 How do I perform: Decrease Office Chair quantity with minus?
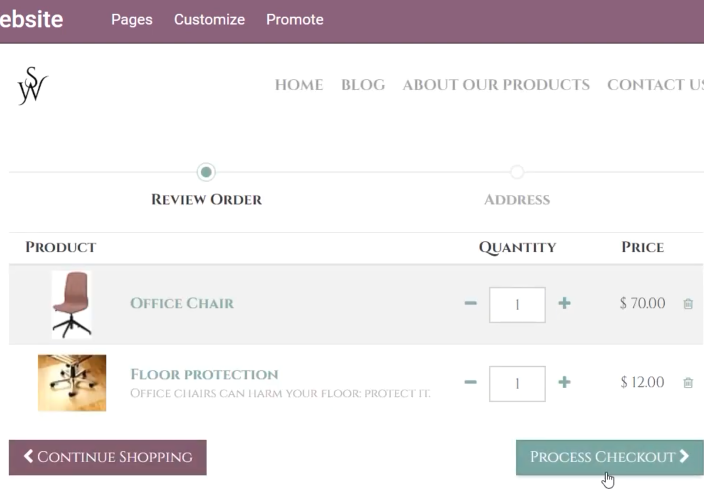click(x=471, y=303)
